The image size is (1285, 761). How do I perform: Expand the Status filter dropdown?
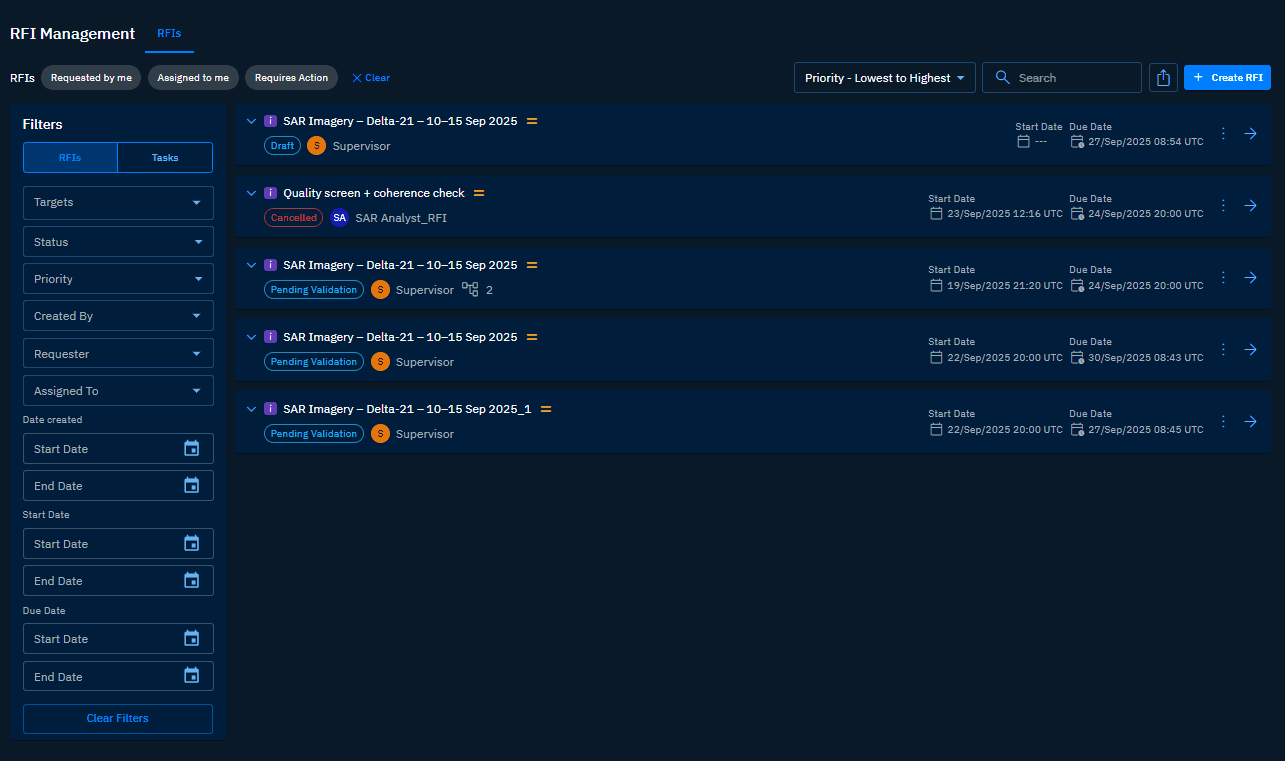118,242
